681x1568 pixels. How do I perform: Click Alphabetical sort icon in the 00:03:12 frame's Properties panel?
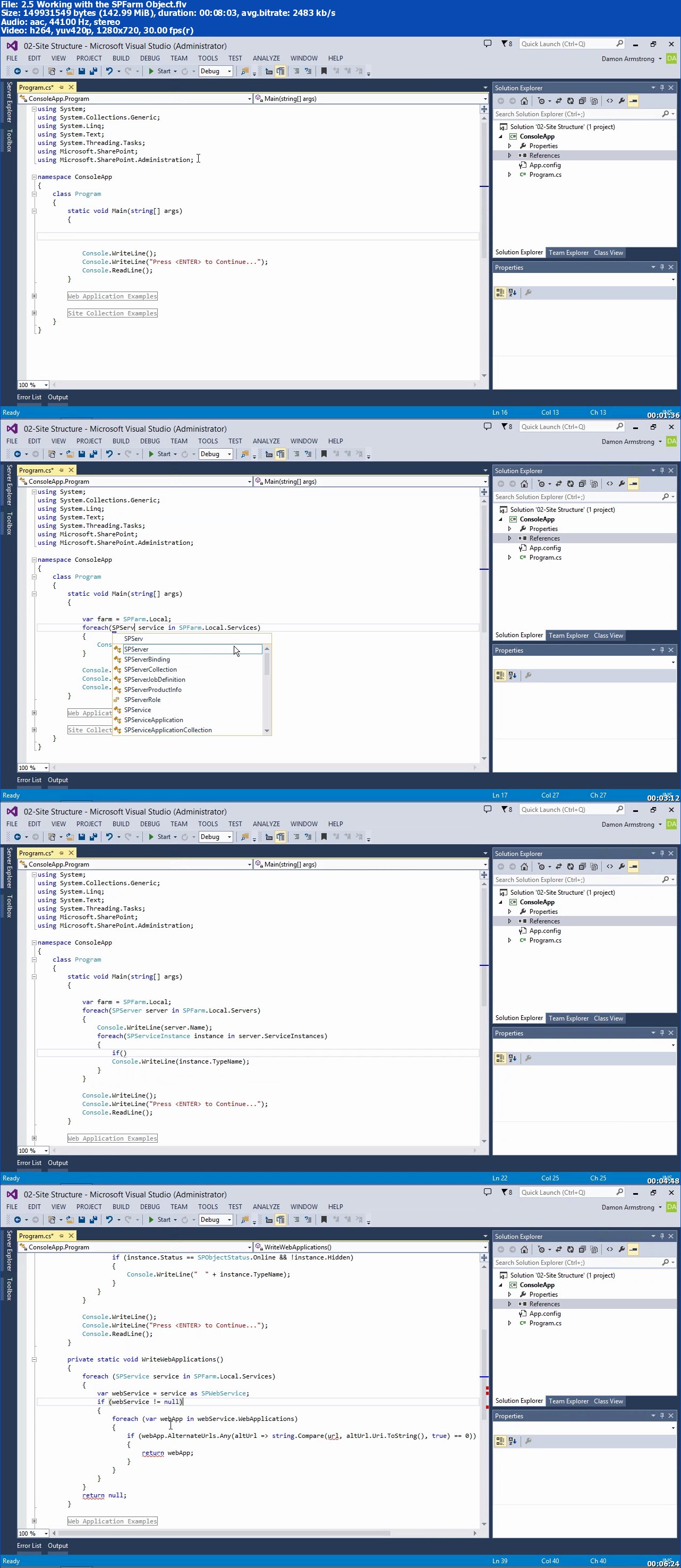pos(512,675)
